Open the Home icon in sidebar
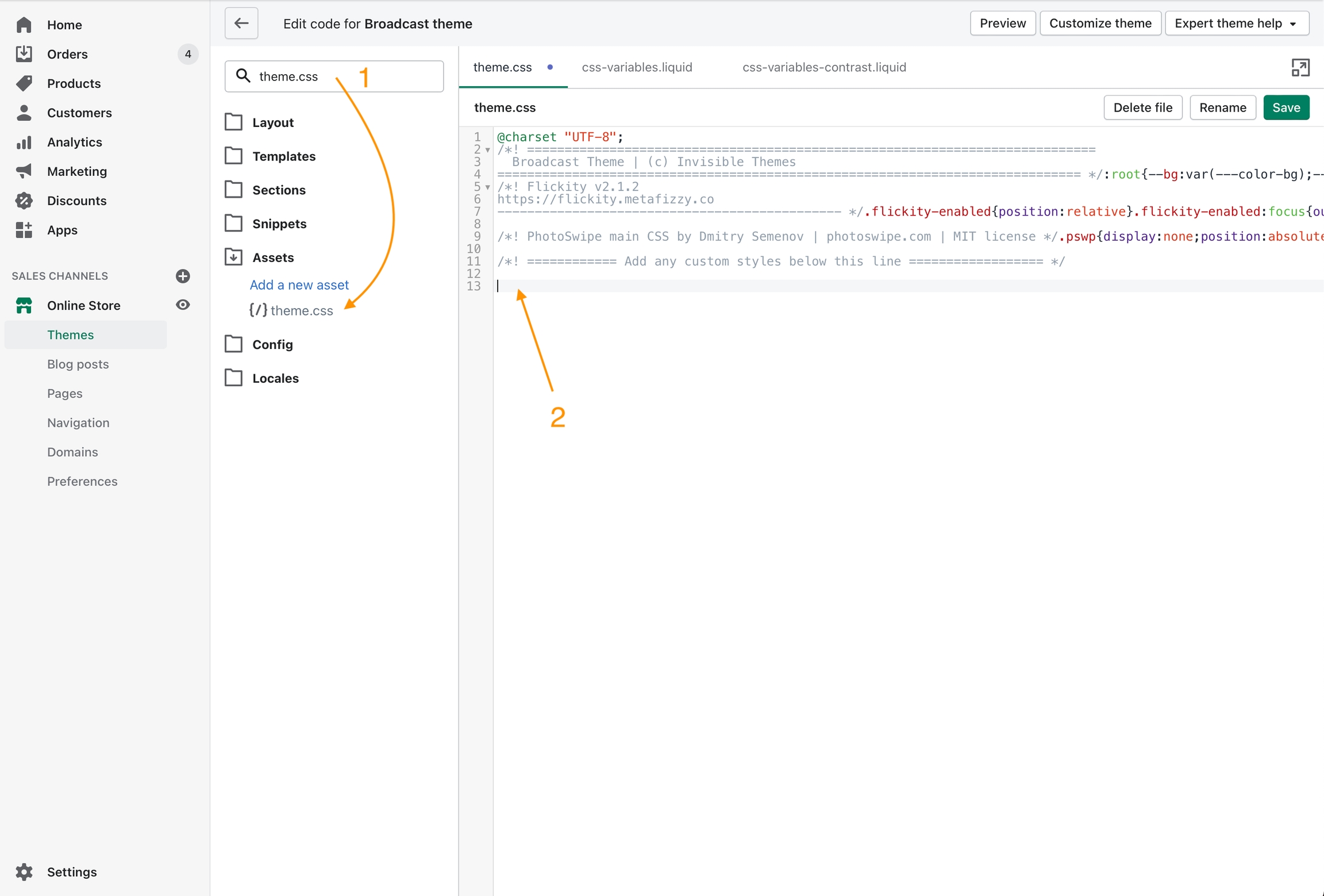This screenshot has width=1324, height=896. [x=24, y=25]
